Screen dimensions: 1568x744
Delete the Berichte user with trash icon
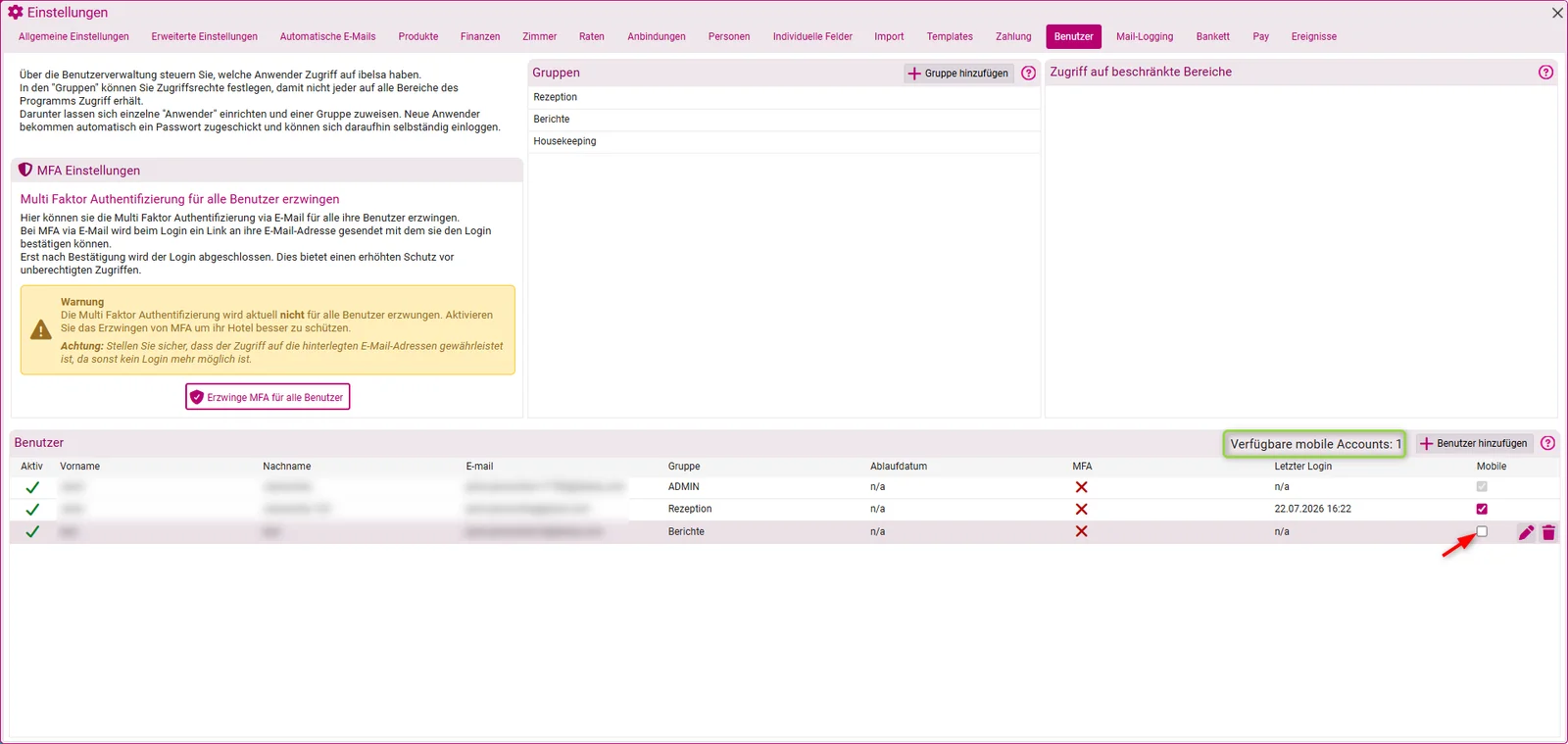coord(1548,532)
